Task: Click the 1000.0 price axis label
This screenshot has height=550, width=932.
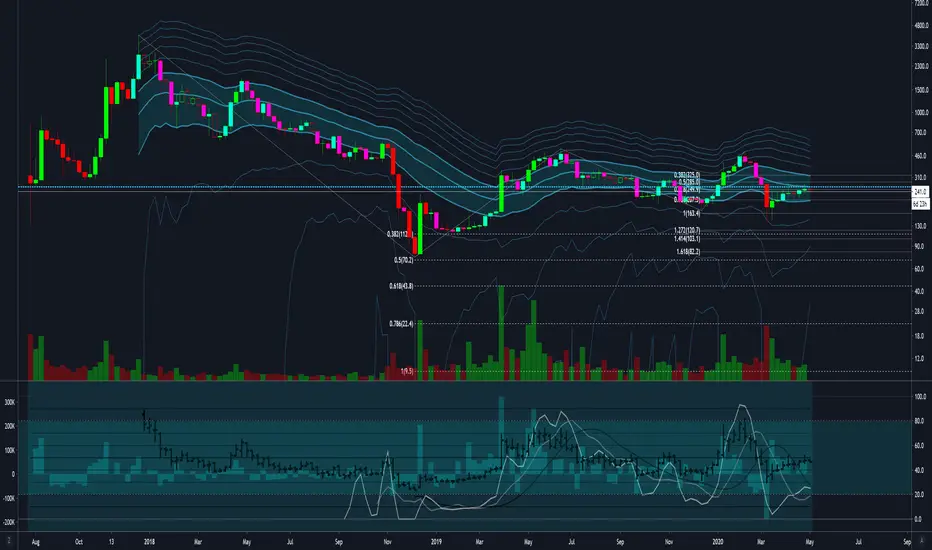Action: click(x=922, y=112)
